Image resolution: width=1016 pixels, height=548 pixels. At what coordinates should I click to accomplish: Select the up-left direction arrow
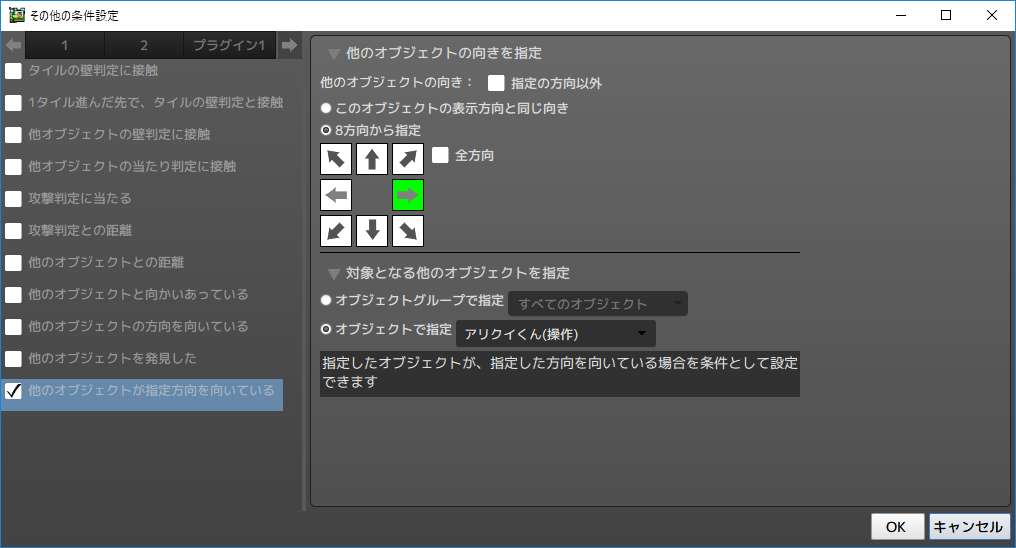point(336,159)
